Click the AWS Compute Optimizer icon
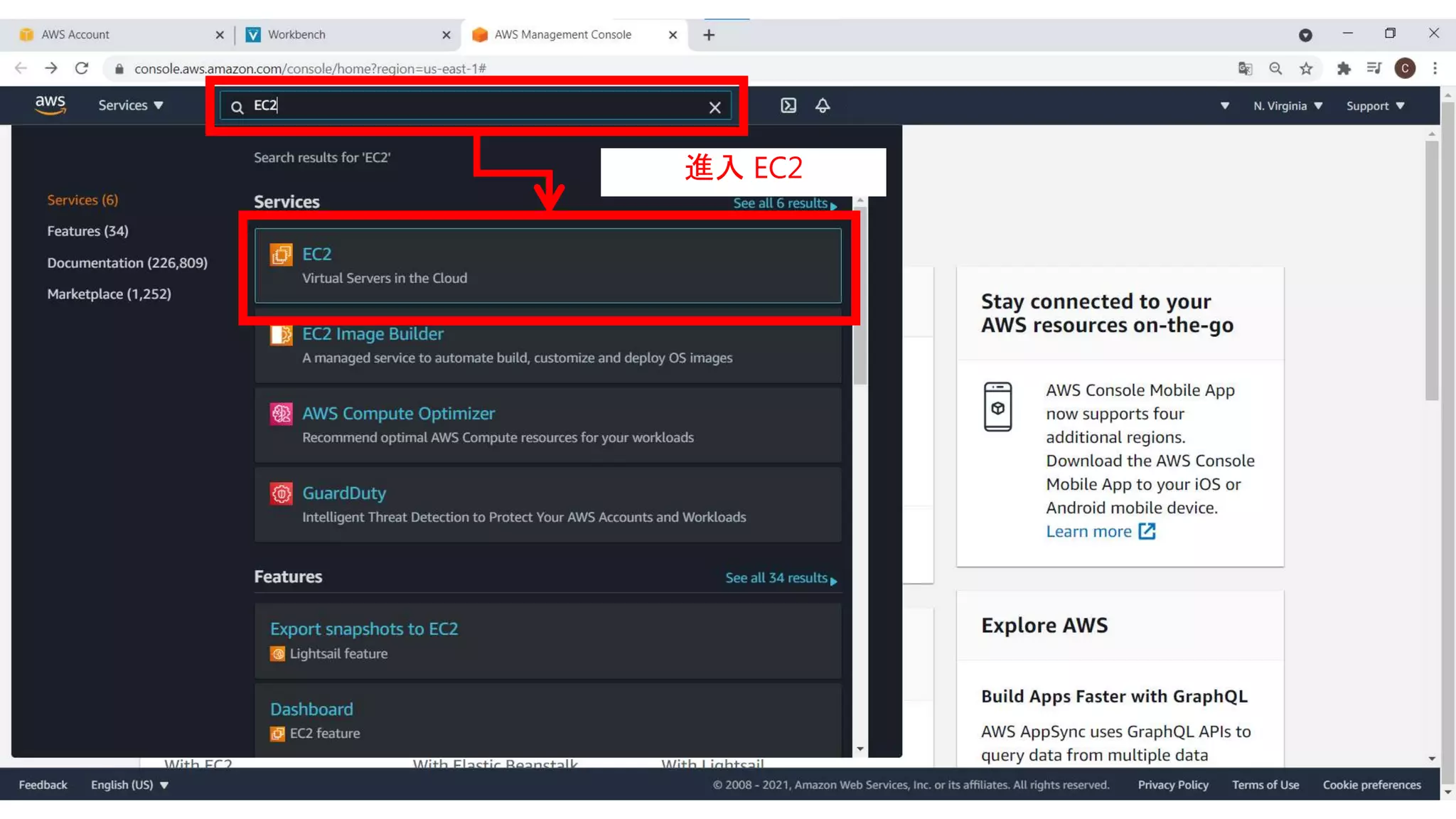 pos(281,413)
